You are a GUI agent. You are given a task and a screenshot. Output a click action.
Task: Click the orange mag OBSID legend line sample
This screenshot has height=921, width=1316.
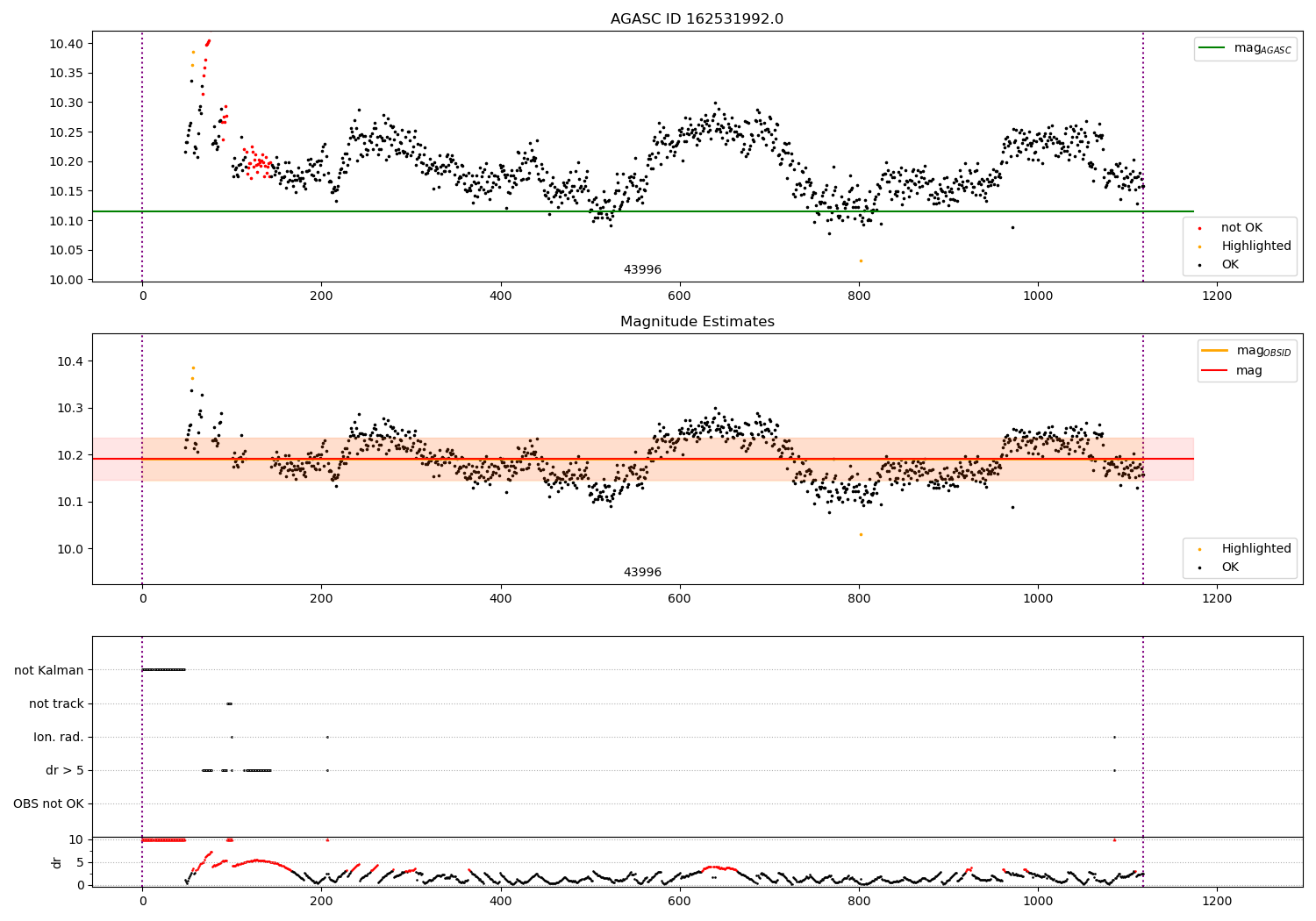click(x=1215, y=351)
